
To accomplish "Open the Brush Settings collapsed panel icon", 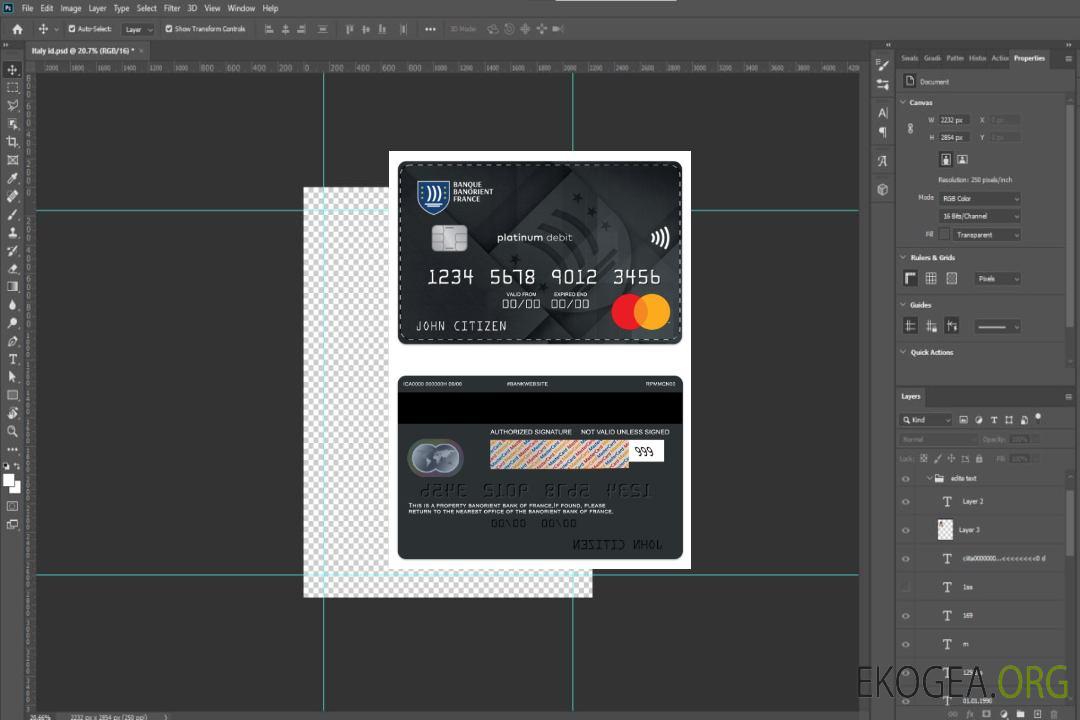I will click(882, 65).
